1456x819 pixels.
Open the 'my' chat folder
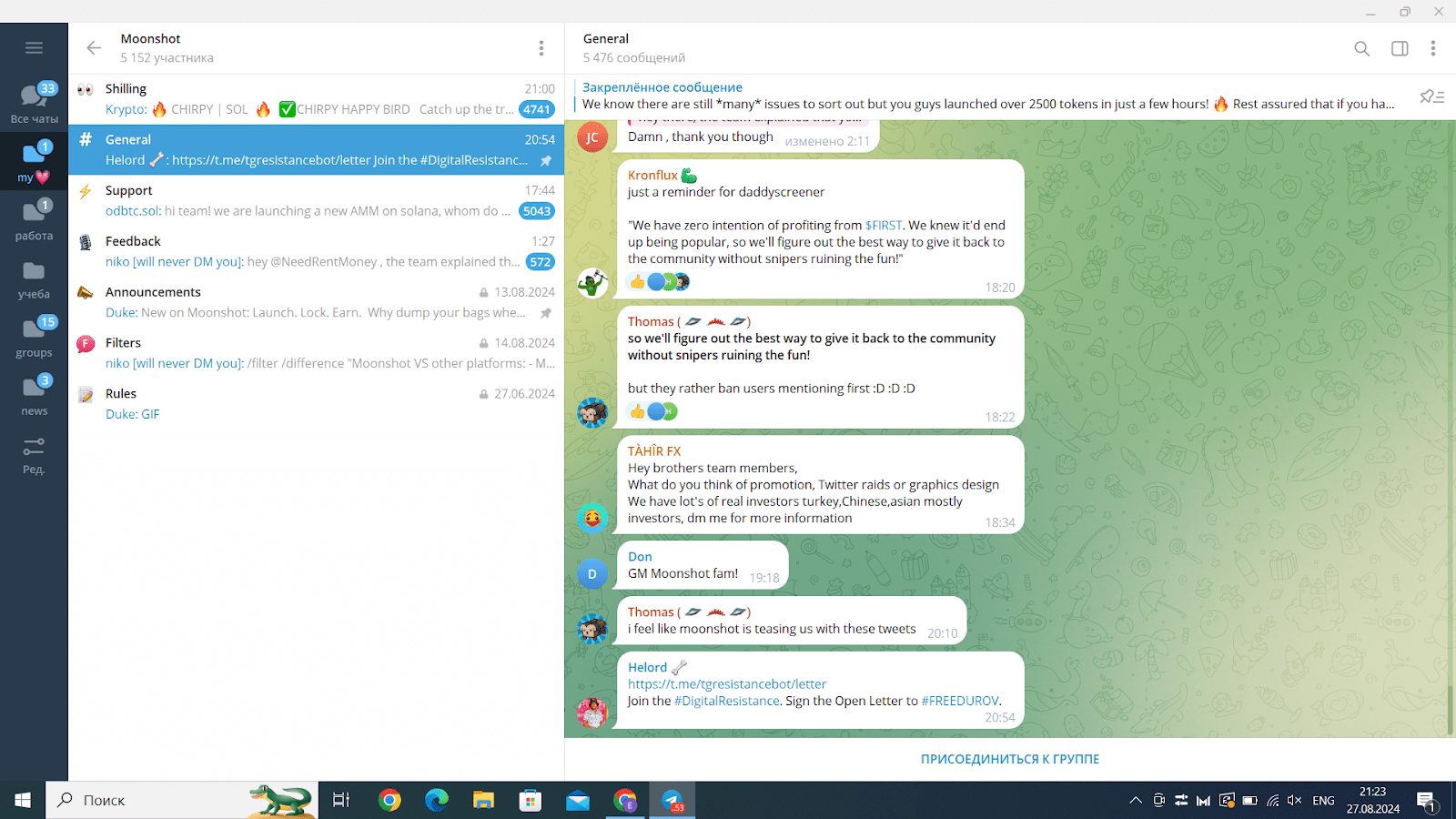click(x=34, y=162)
